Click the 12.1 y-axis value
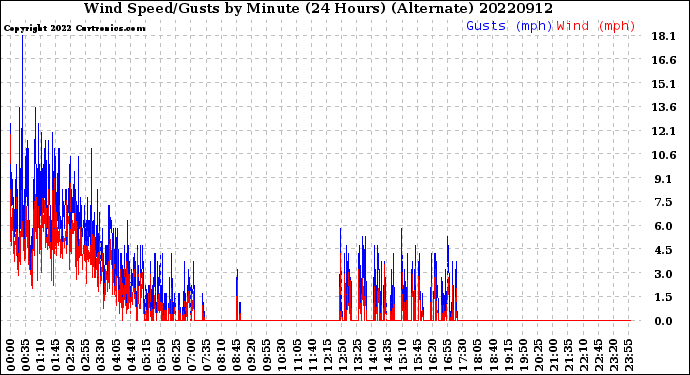Viewport: 690px width, 375px height. click(x=663, y=131)
